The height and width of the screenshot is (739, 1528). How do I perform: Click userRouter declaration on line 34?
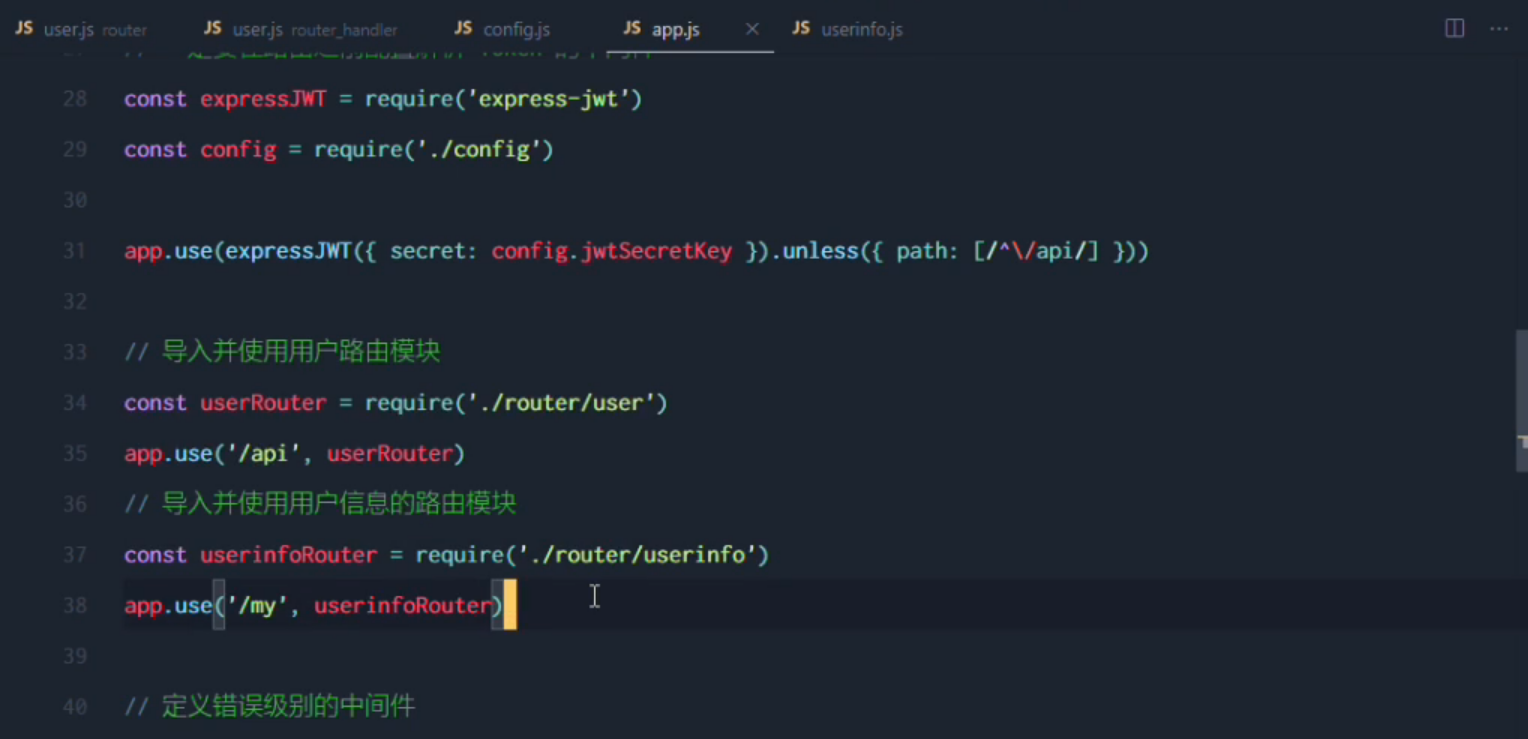(x=263, y=403)
